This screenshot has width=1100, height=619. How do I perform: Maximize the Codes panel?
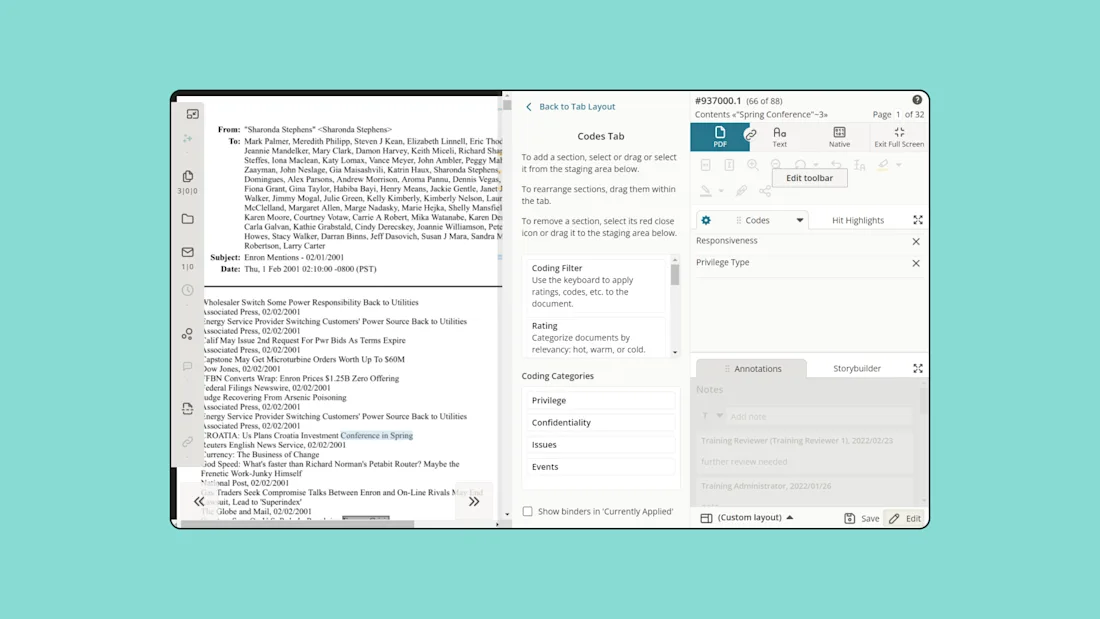tap(918, 220)
